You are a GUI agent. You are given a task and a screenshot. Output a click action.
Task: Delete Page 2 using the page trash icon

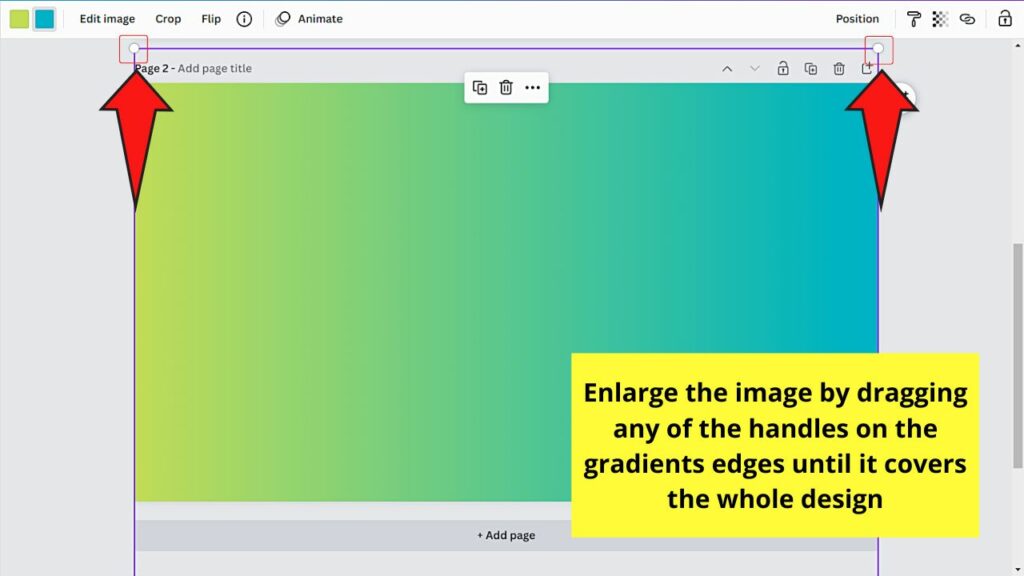[x=839, y=68]
